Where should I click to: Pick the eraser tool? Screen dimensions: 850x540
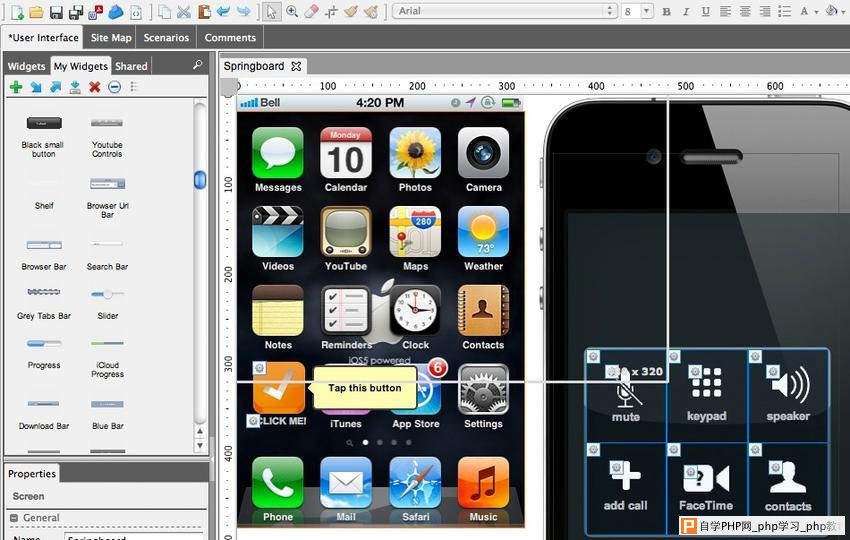pos(312,11)
